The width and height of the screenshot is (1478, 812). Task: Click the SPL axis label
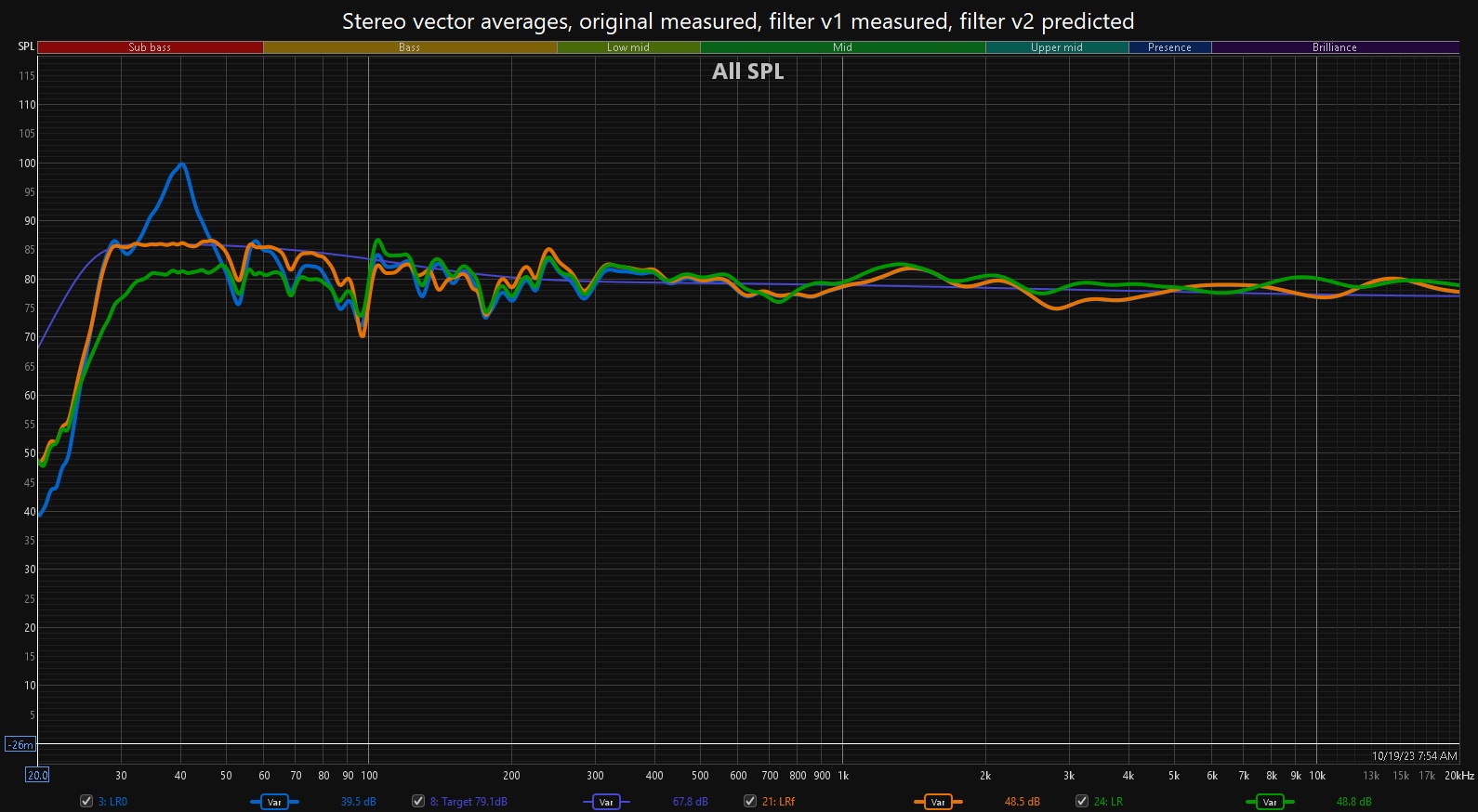click(26, 46)
